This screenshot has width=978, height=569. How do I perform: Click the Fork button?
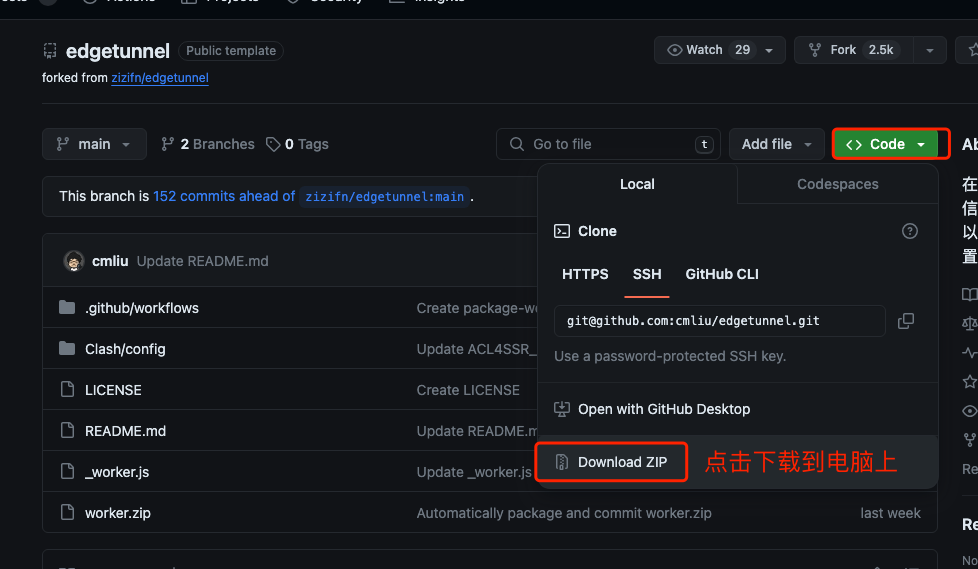click(853, 50)
